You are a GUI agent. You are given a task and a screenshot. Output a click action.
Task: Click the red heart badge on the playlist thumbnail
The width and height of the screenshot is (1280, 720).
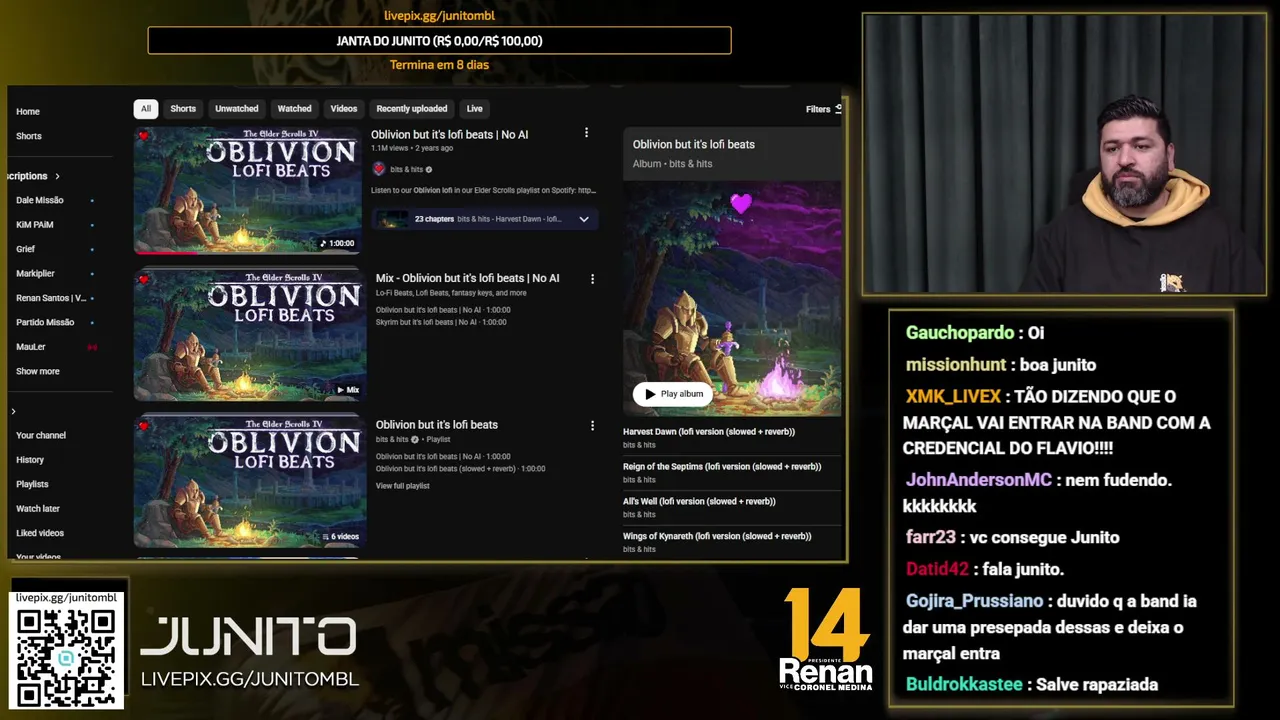pos(144,426)
